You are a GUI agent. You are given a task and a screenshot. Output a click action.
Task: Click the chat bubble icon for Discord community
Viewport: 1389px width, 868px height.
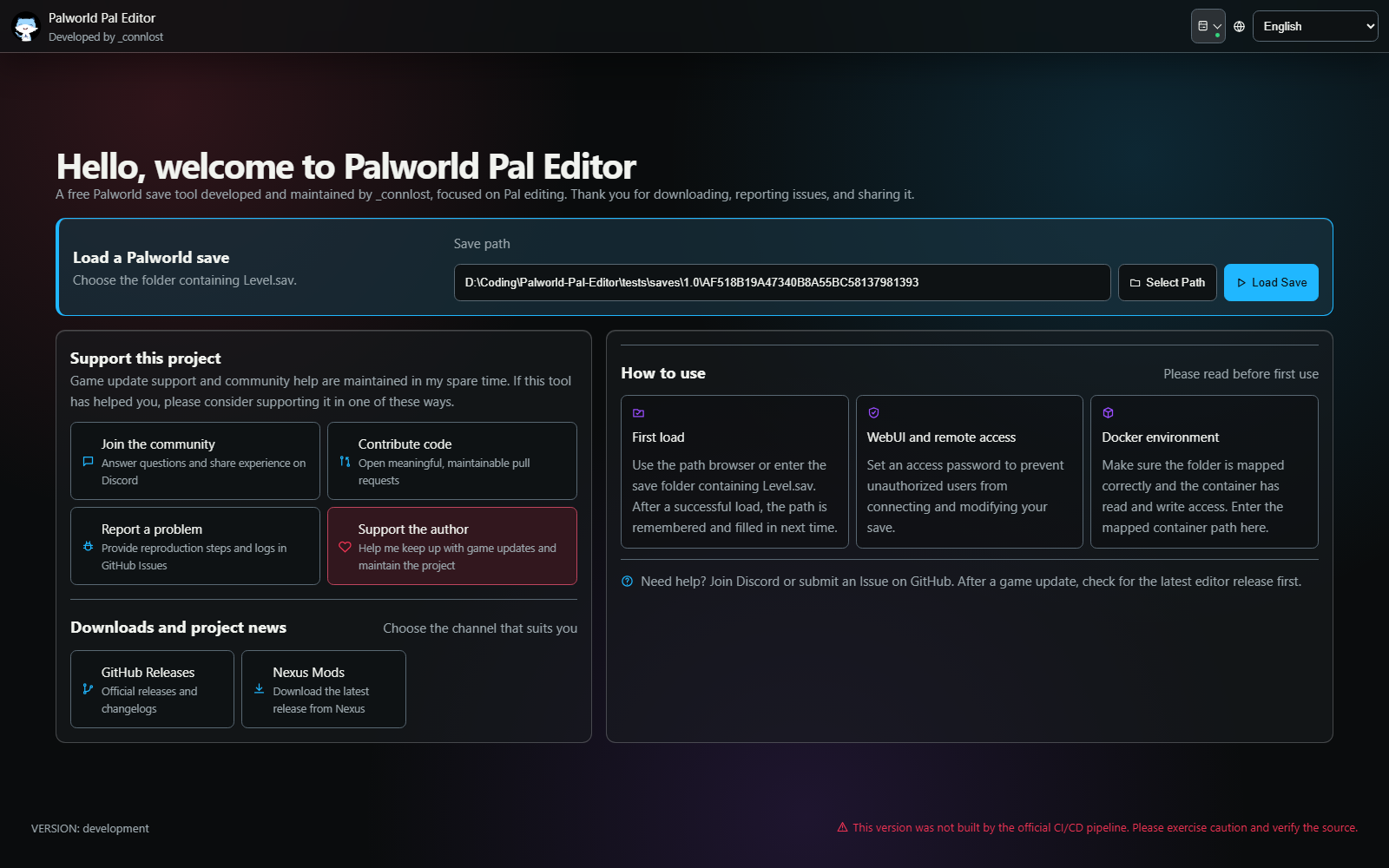tap(88, 462)
